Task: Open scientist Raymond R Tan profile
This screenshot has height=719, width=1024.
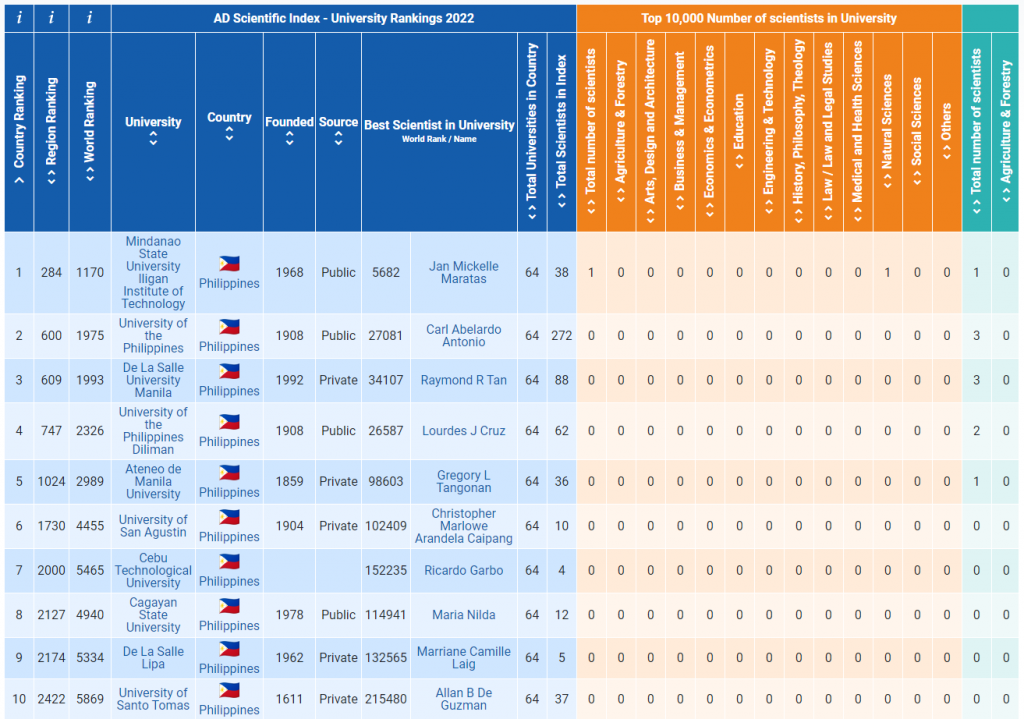Action: [x=464, y=380]
